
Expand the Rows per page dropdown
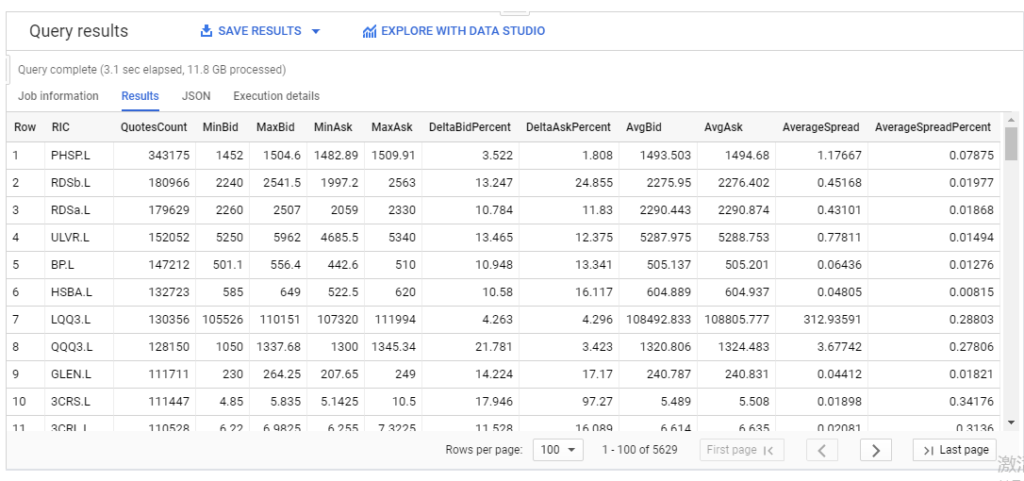[559, 450]
